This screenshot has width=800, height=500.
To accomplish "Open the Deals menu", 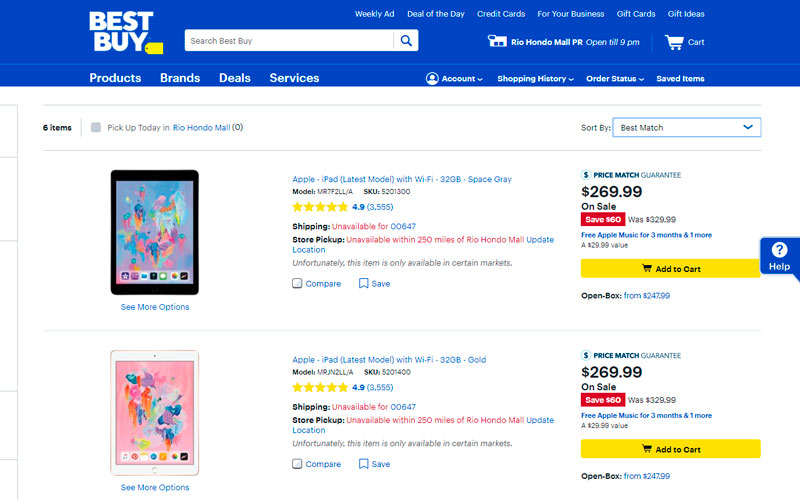I will [x=235, y=78].
